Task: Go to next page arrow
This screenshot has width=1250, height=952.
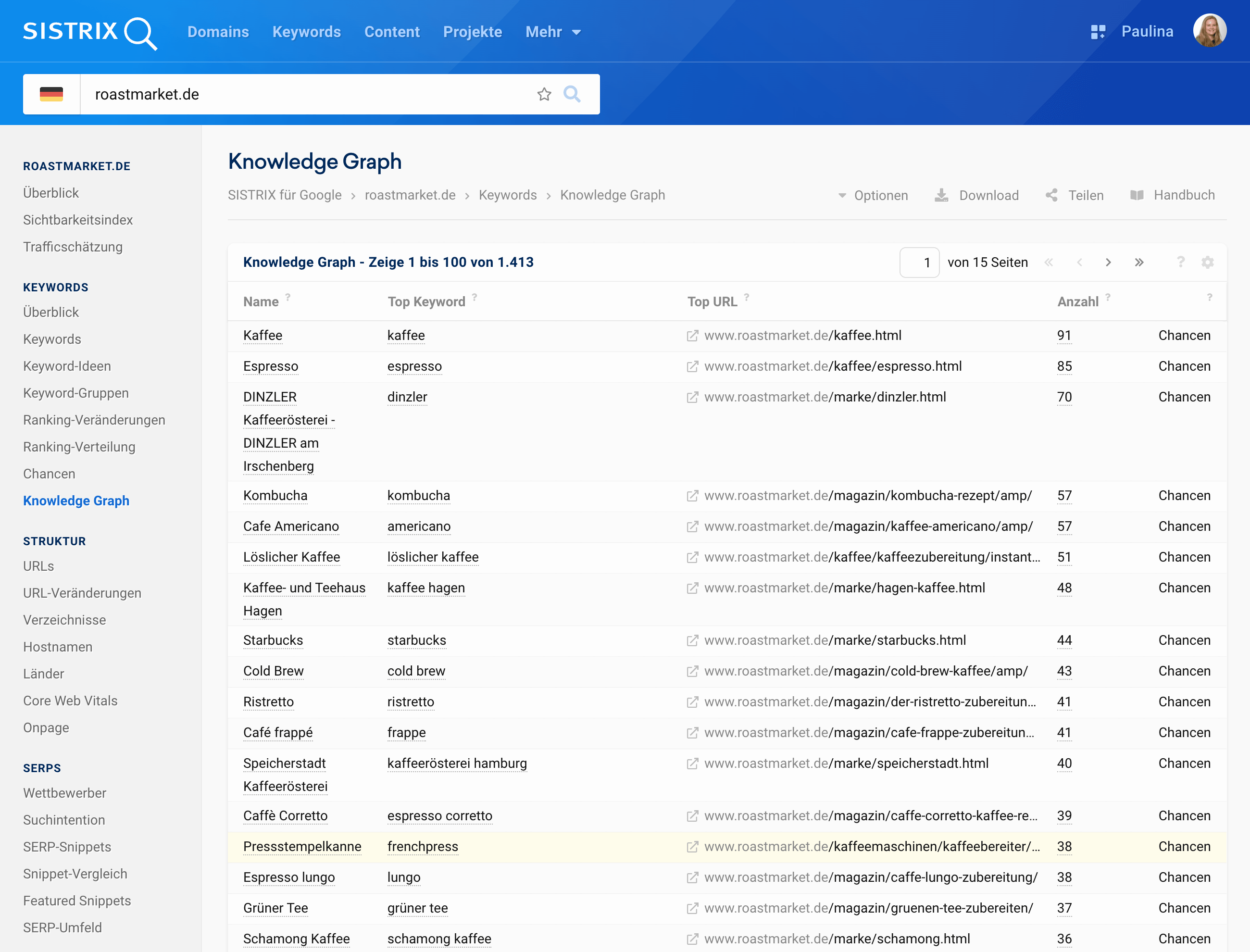Action: pos(1108,263)
